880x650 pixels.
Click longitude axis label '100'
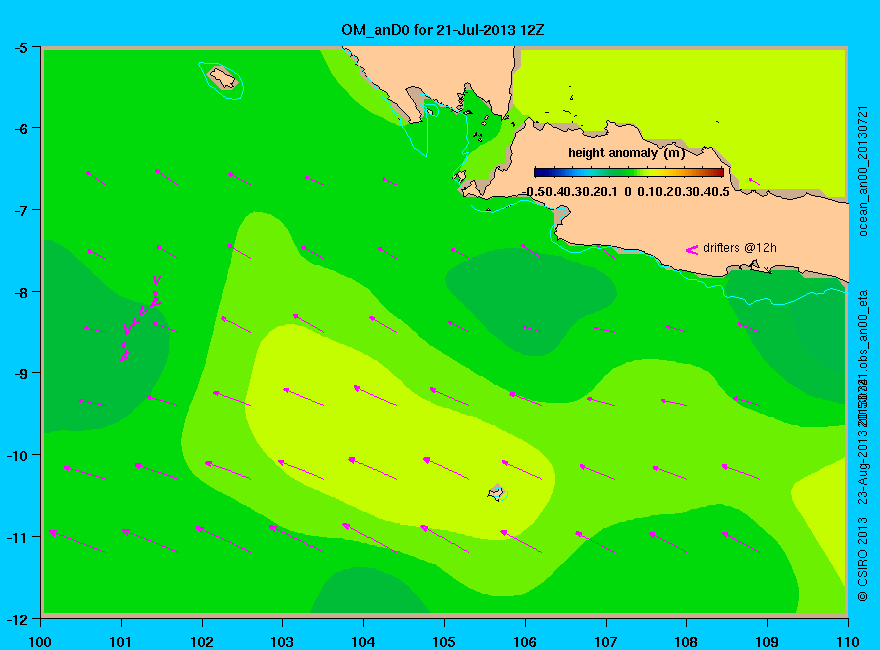(x=40, y=642)
